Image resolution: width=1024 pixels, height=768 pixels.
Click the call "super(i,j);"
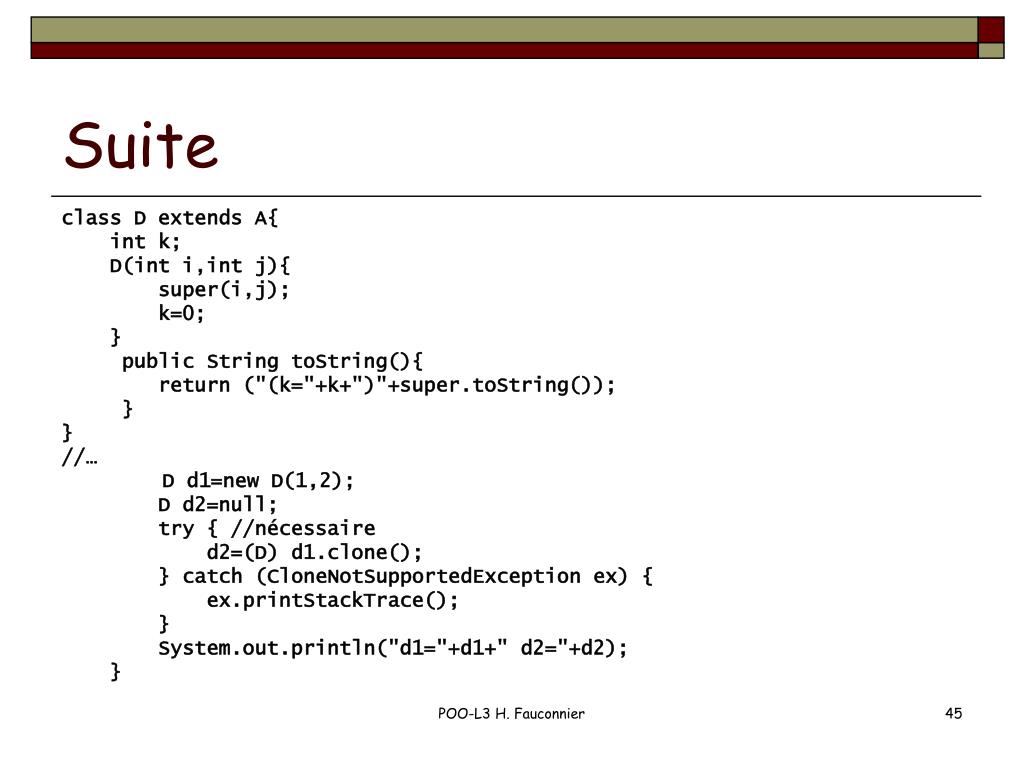[x=223, y=289]
